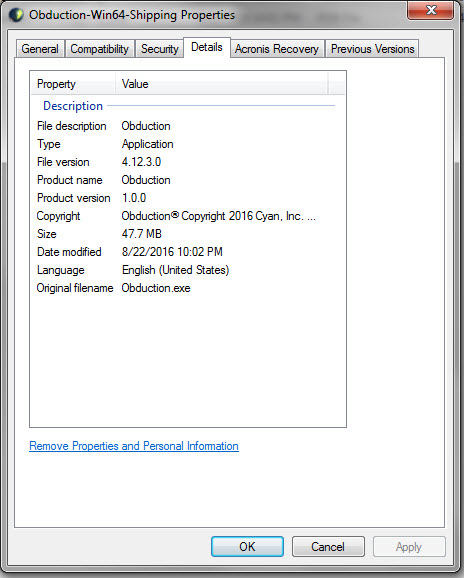Select the File version value 4.12.3.0

click(x=141, y=162)
